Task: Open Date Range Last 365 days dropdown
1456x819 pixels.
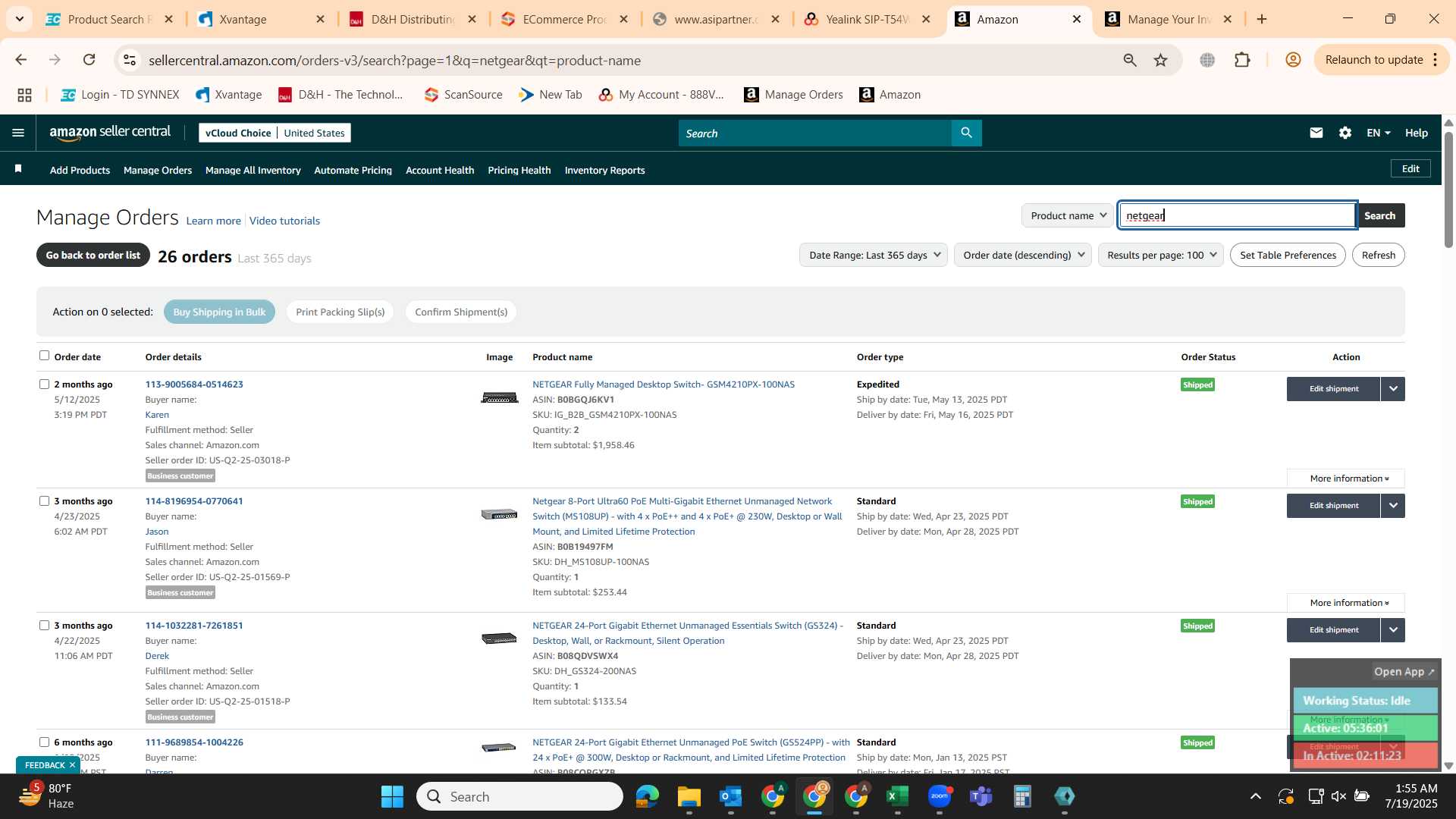Action: point(874,255)
